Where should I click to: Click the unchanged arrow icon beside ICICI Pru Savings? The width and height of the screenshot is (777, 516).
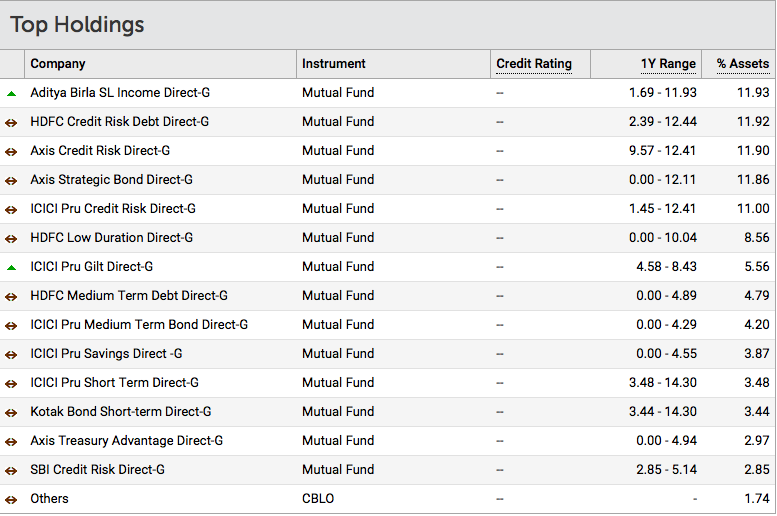tap(11, 354)
